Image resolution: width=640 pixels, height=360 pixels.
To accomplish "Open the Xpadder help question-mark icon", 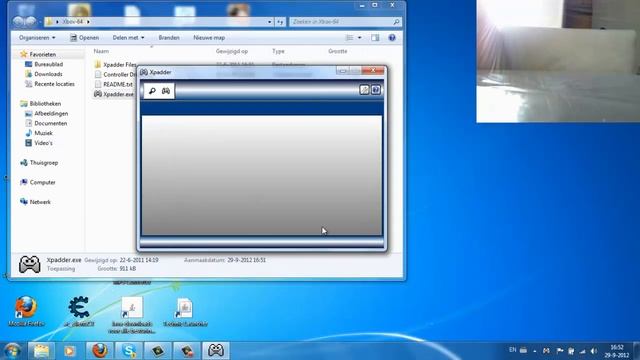I will 376,90.
